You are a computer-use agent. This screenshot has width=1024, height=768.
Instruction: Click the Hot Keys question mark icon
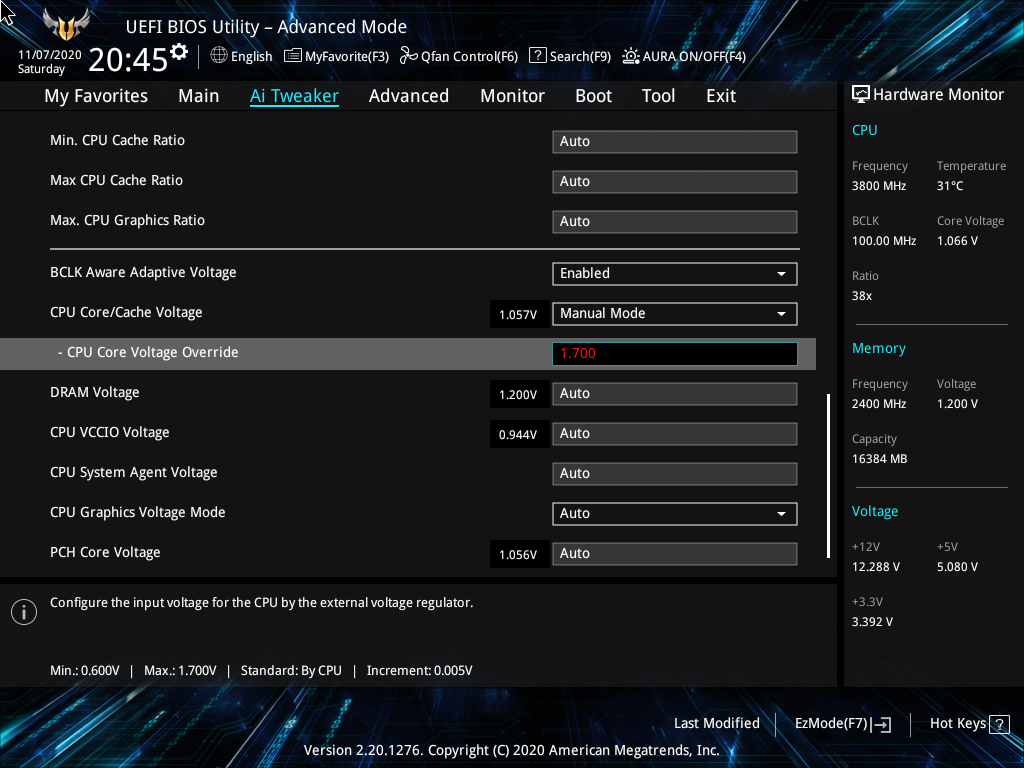point(999,724)
